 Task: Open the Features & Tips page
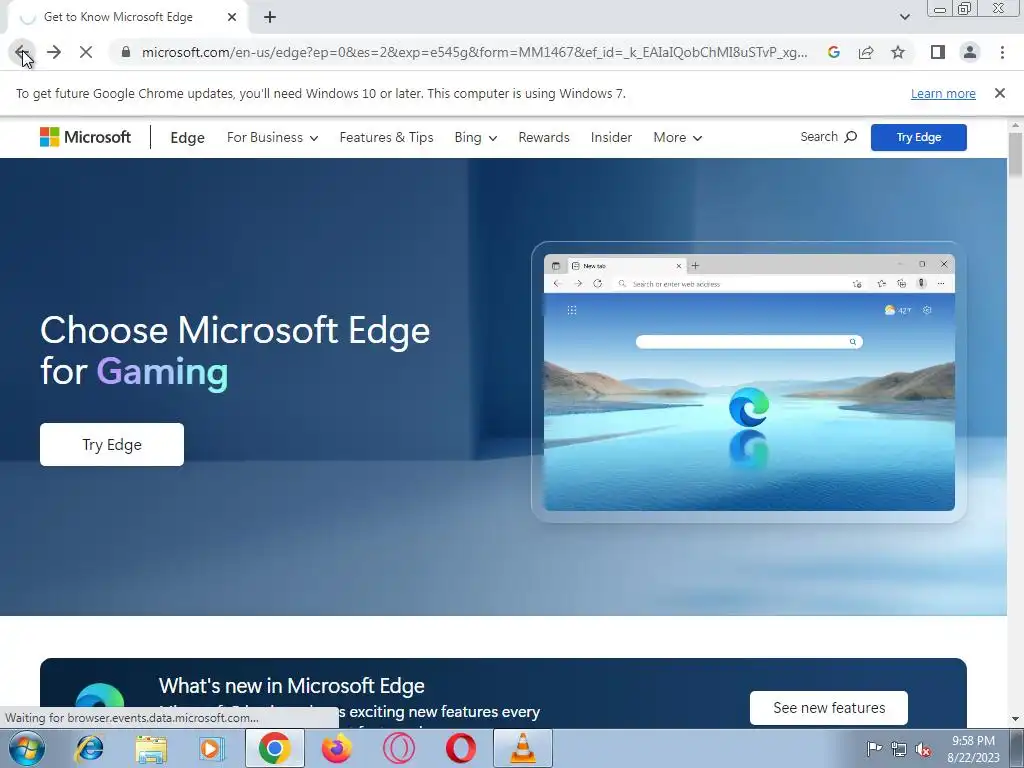387,137
